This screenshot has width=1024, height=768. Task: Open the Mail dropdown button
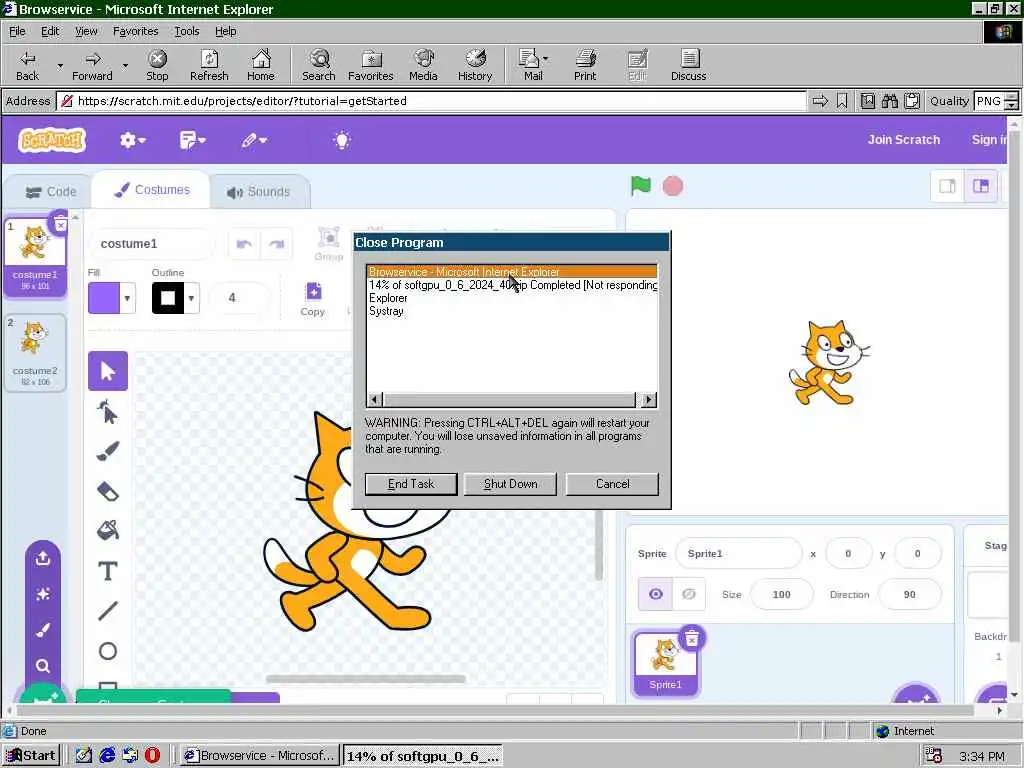(x=545, y=59)
